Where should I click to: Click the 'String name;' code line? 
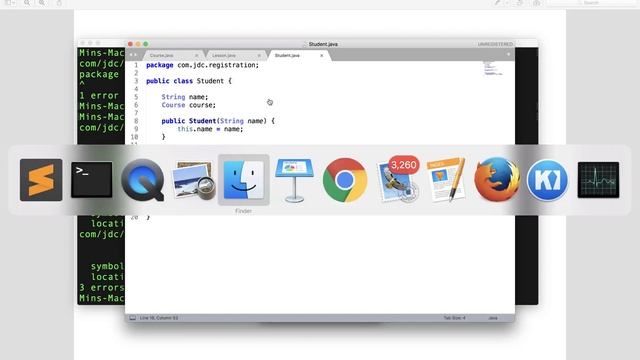point(184,97)
